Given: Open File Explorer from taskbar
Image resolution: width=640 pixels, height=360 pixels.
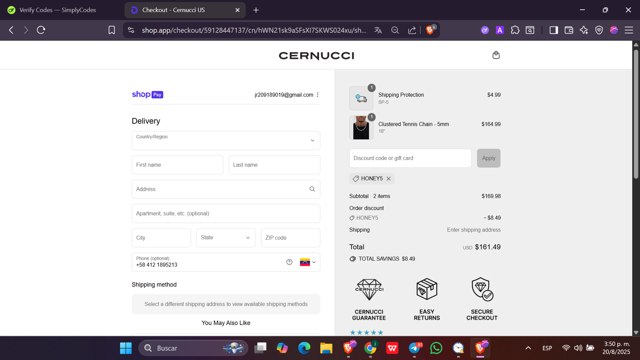Looking at the screenshot, I should pyautogui.click(x=326, y=348).
